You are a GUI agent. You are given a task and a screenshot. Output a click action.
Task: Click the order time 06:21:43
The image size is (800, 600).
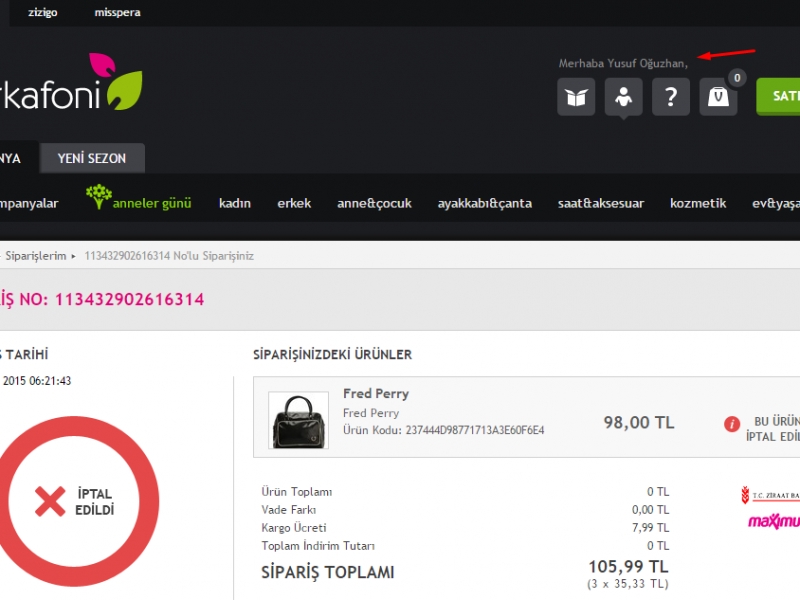[x=51, y=381]
